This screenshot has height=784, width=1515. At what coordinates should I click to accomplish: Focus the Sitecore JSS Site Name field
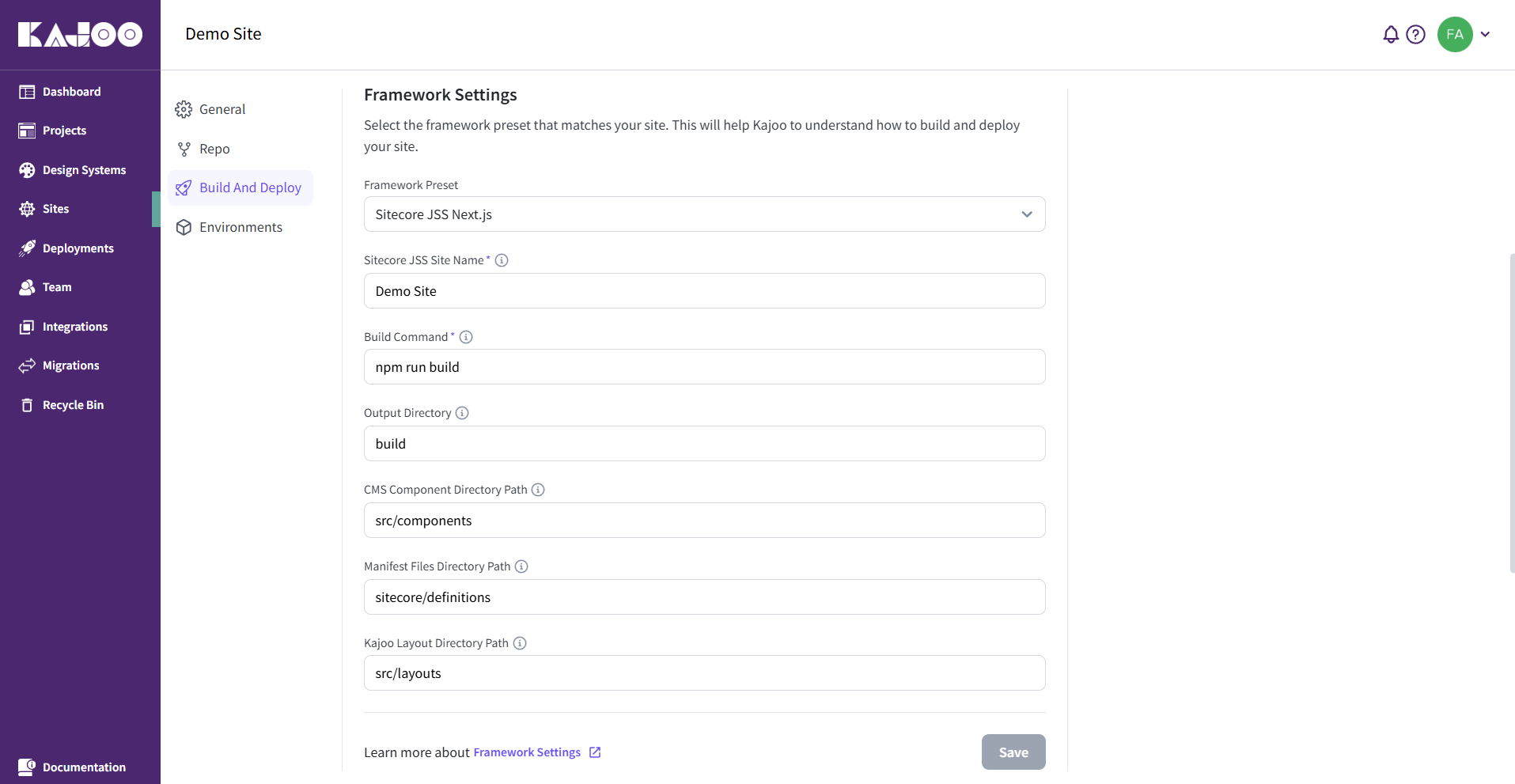coord(704,291)
